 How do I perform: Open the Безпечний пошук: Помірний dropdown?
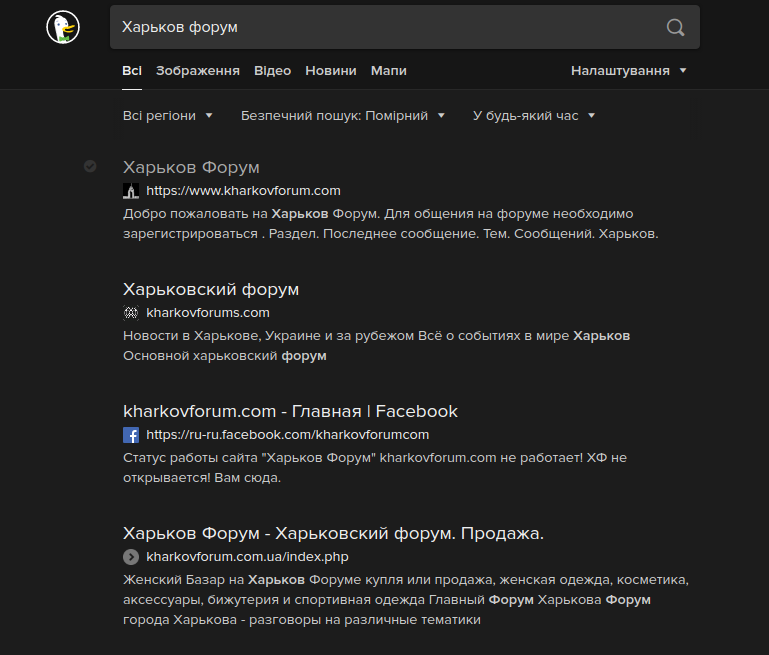point(343,116)
